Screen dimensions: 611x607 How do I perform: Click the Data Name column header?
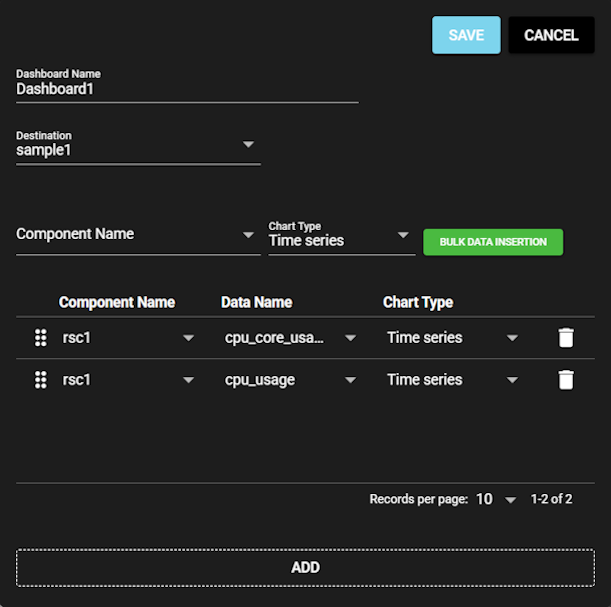click(x=256, y=302)
